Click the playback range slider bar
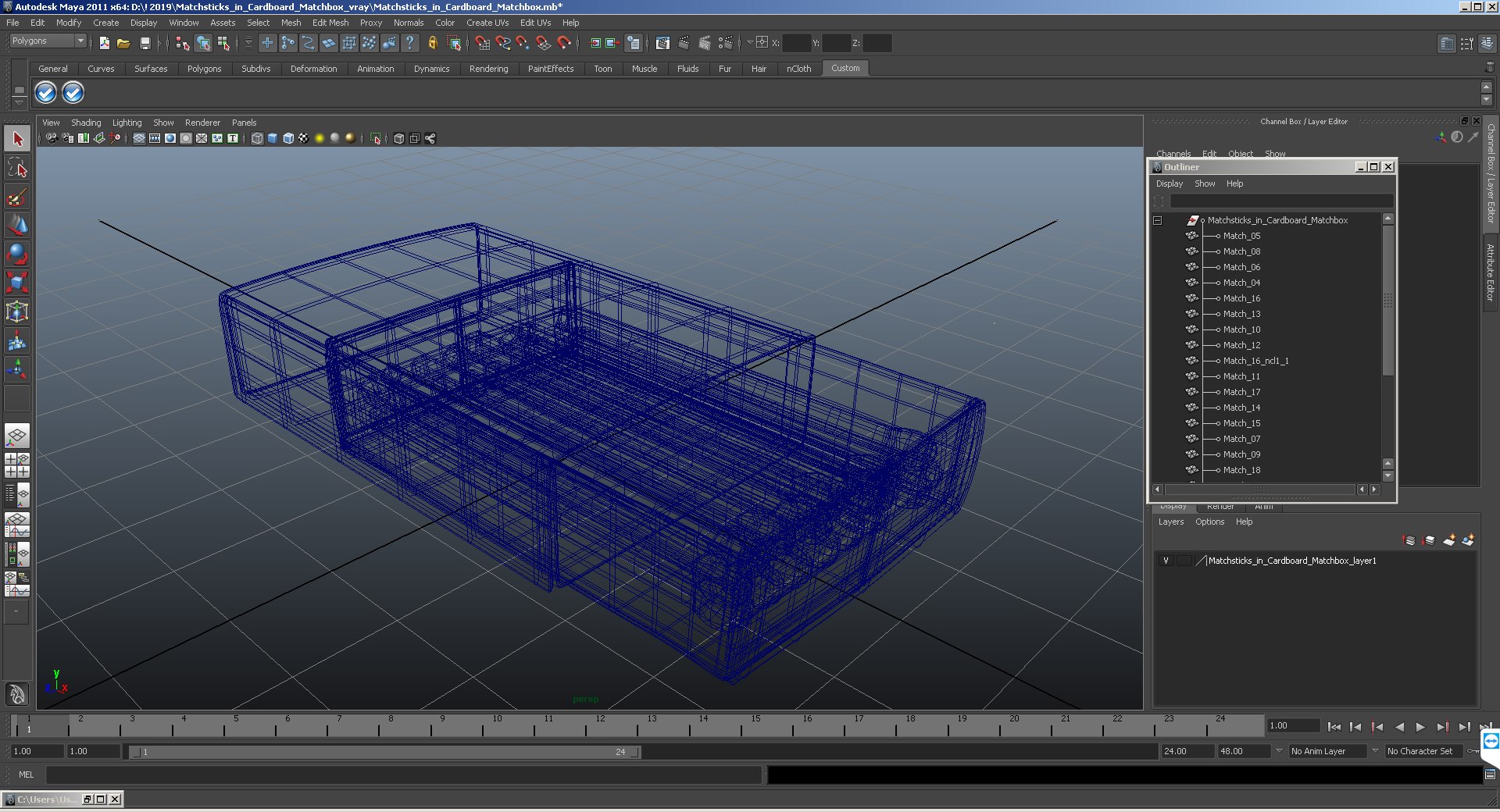 pos(384,752)
